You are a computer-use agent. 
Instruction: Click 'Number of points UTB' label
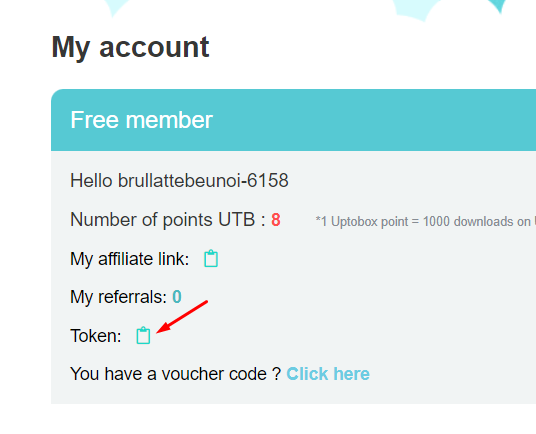point(162,219)
